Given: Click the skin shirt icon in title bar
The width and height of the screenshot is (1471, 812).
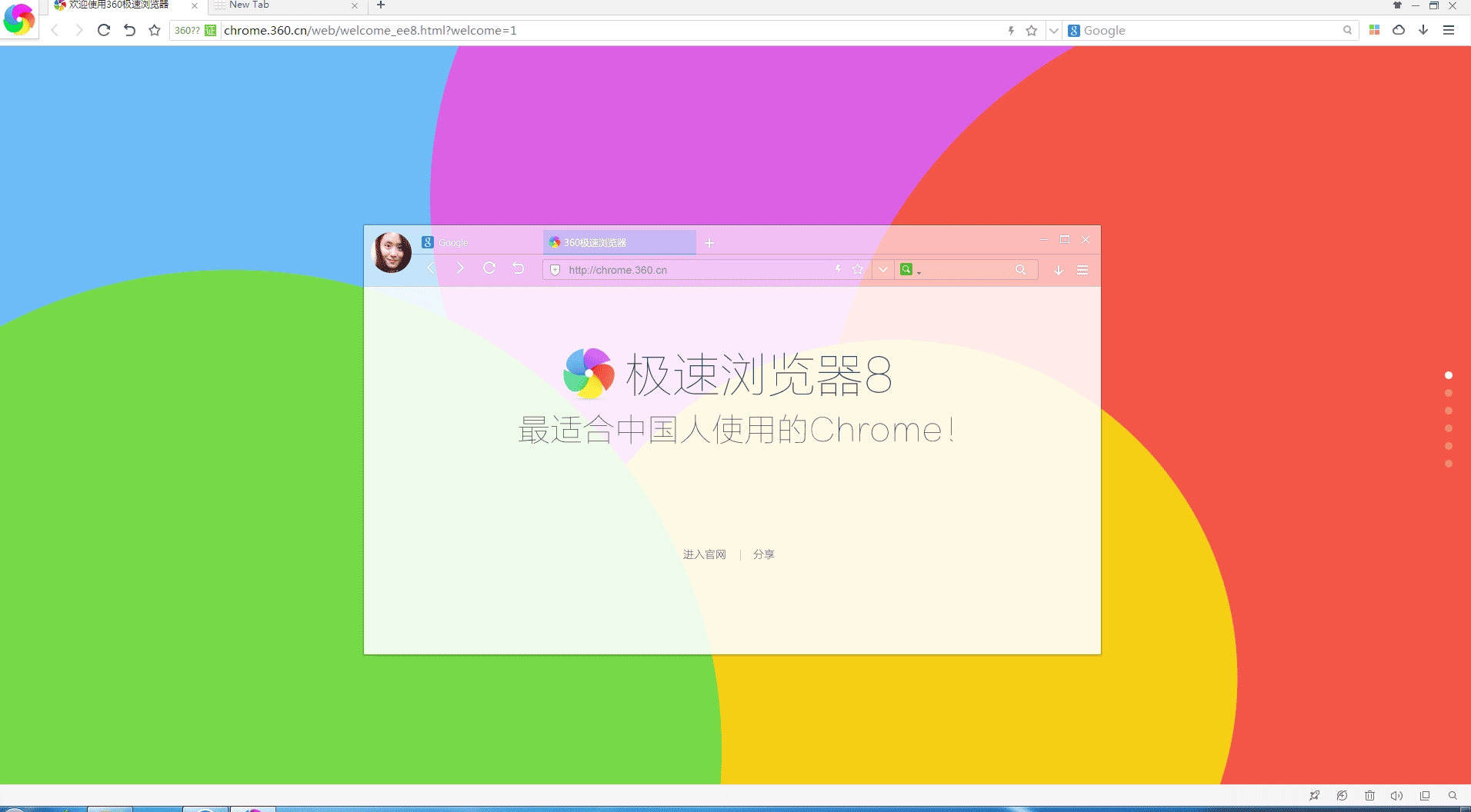Looking at the screenshot, I should coord(1397,5).
